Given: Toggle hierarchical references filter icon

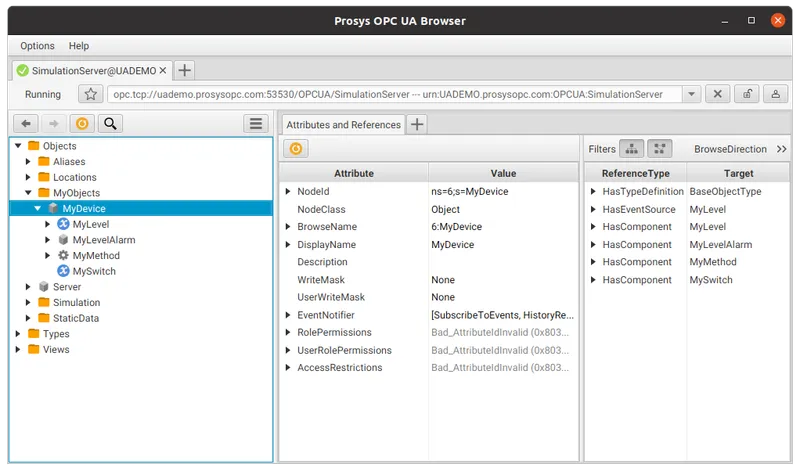Looking at the screenshot, I should pyautogui.click(x=632, y=148).
